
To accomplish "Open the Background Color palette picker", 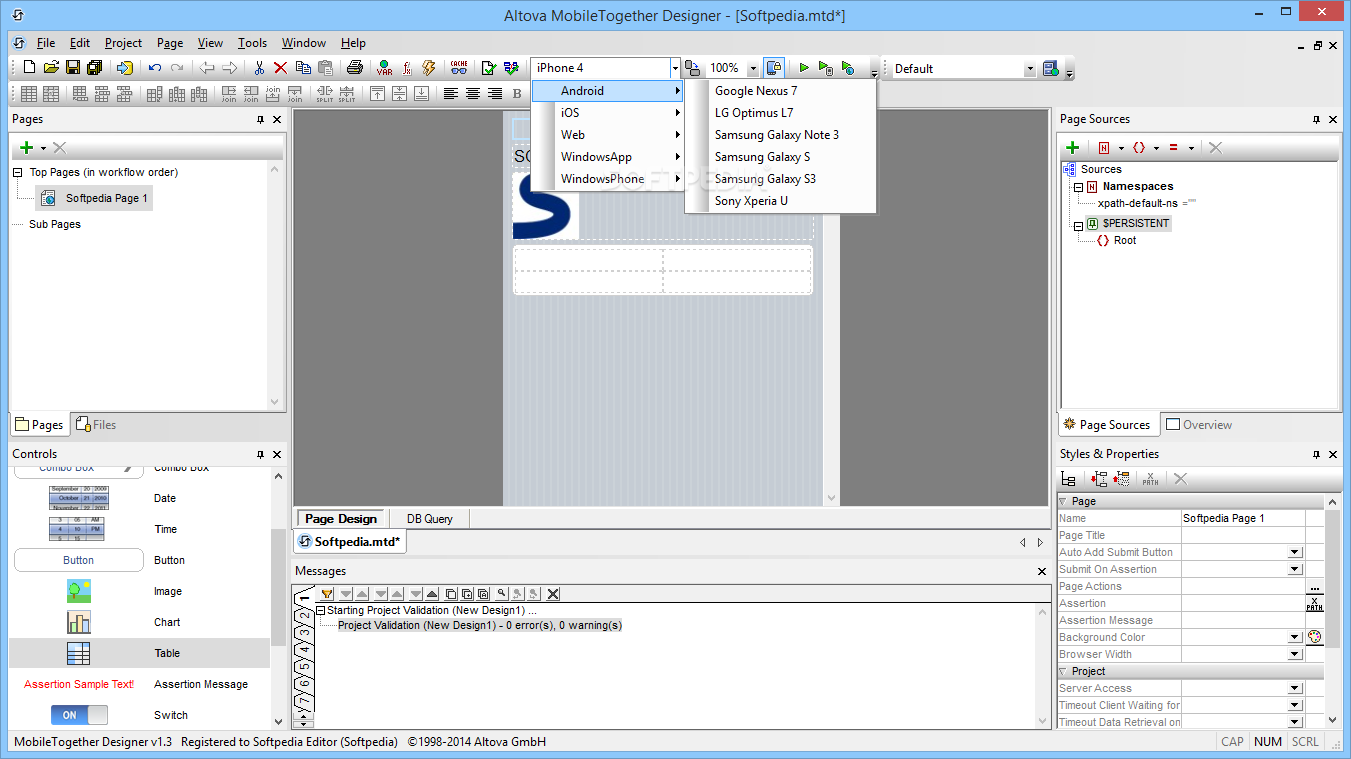I will [x=1315, y=637].
